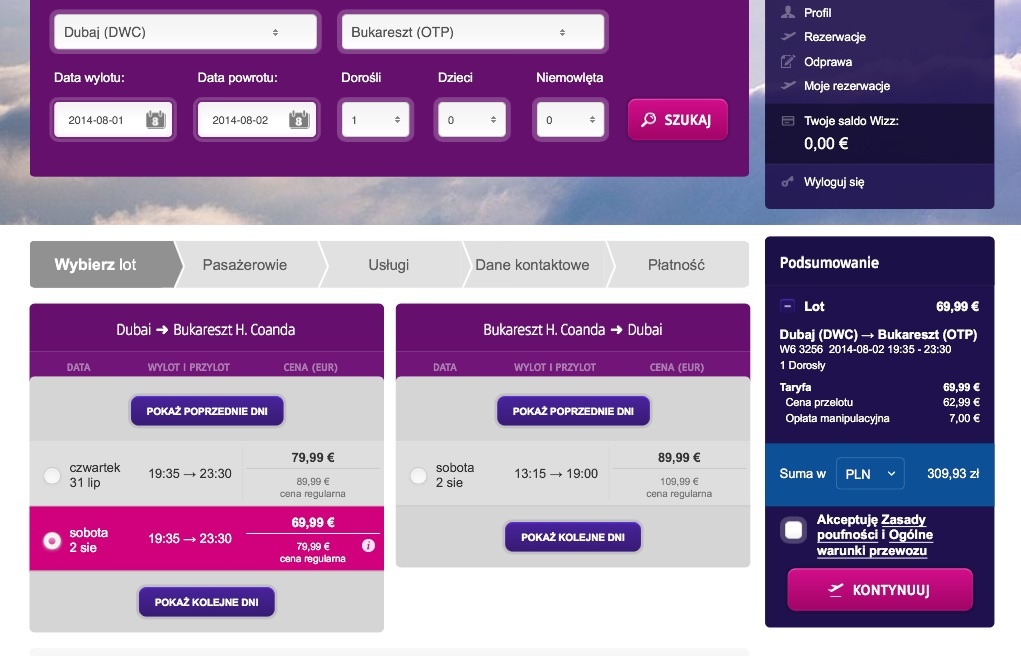Go to the Usługi step tab
The width and height of the screenshot is (1021, 656).
tap(389, 264)
